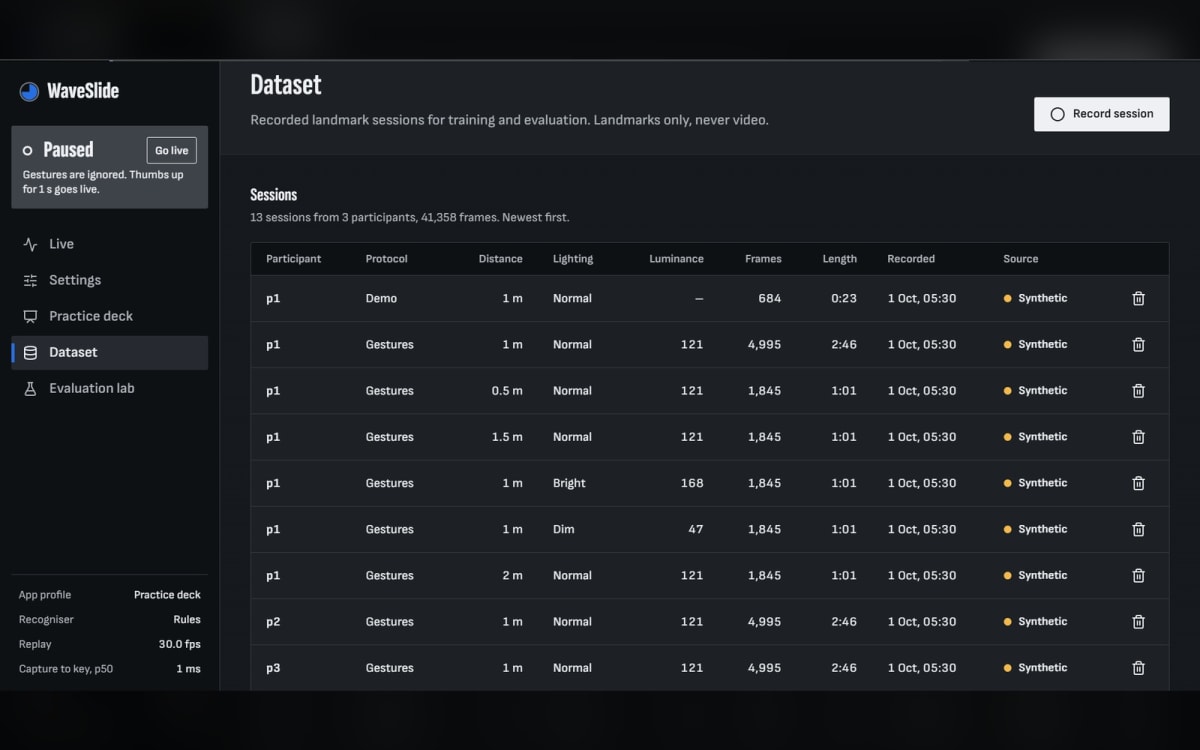Delete participant p2's Gestures session

click(1138, 622)
